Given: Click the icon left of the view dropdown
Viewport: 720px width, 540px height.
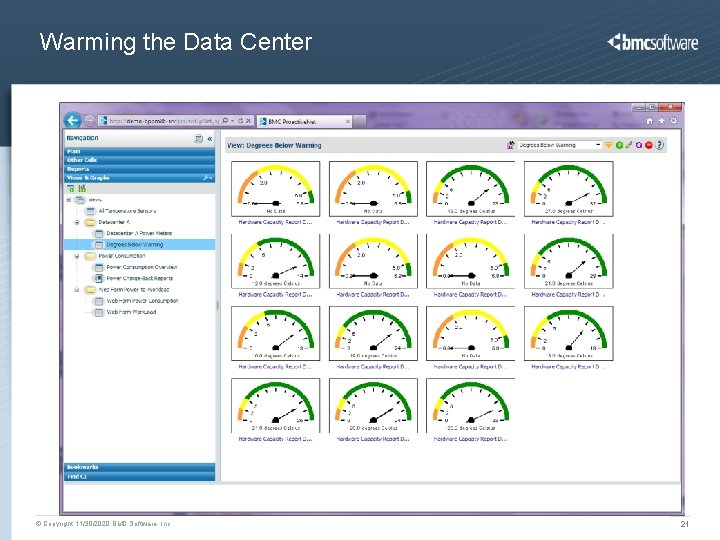Looking at the screenshot, I should pos(510,145).
